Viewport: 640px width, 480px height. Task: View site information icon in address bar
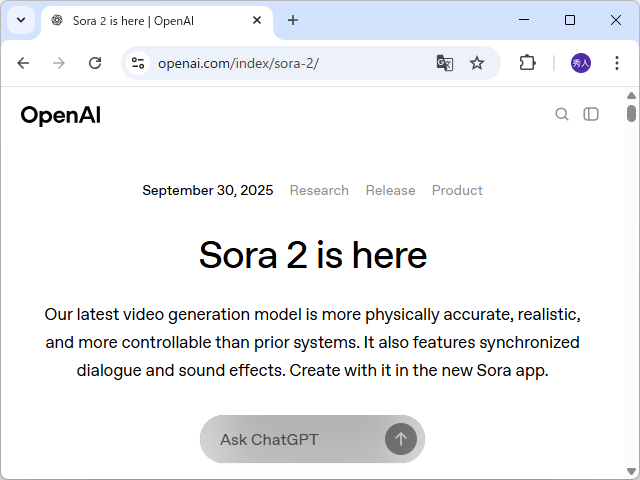point(138,63)
